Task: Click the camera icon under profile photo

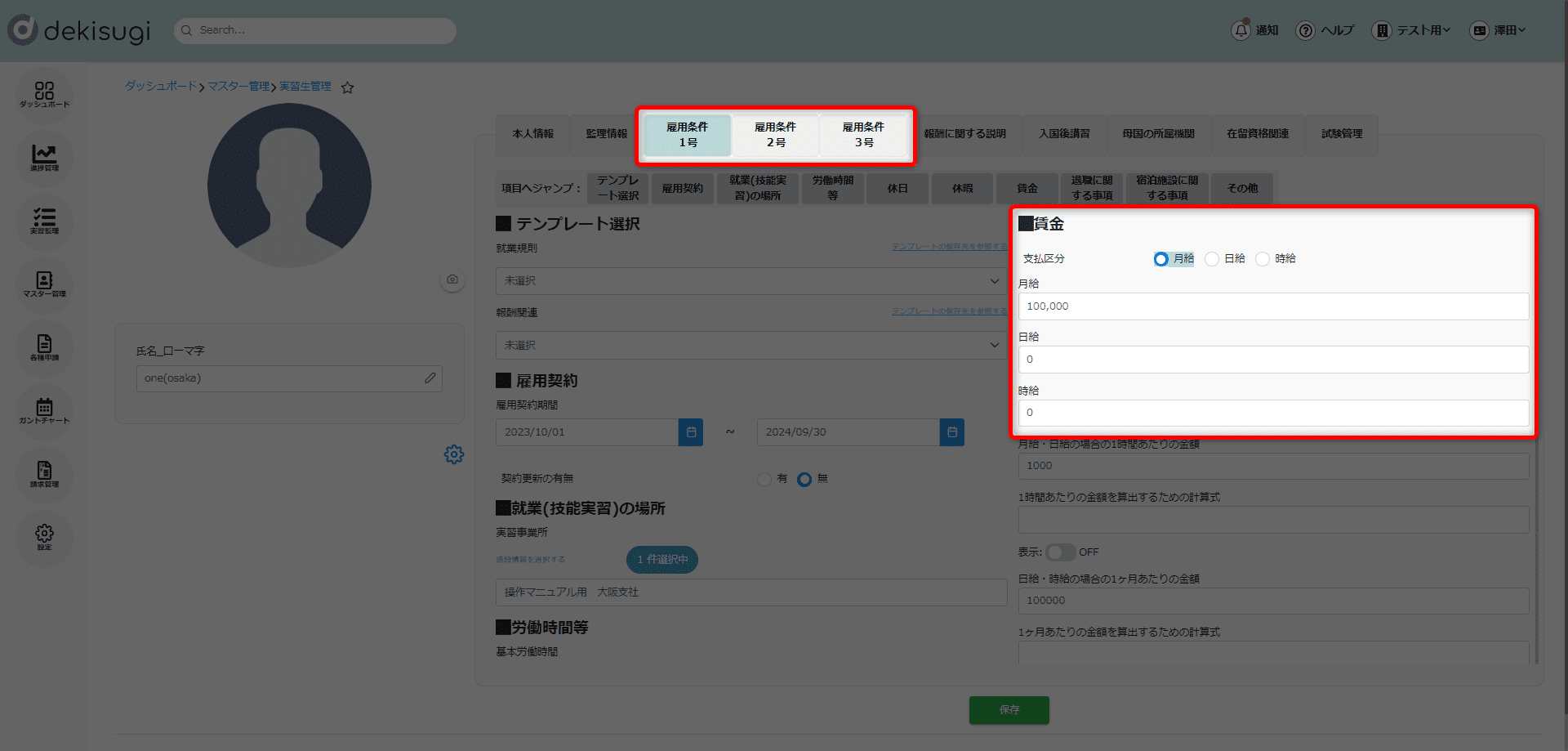Action: click(x=452, y=279)
